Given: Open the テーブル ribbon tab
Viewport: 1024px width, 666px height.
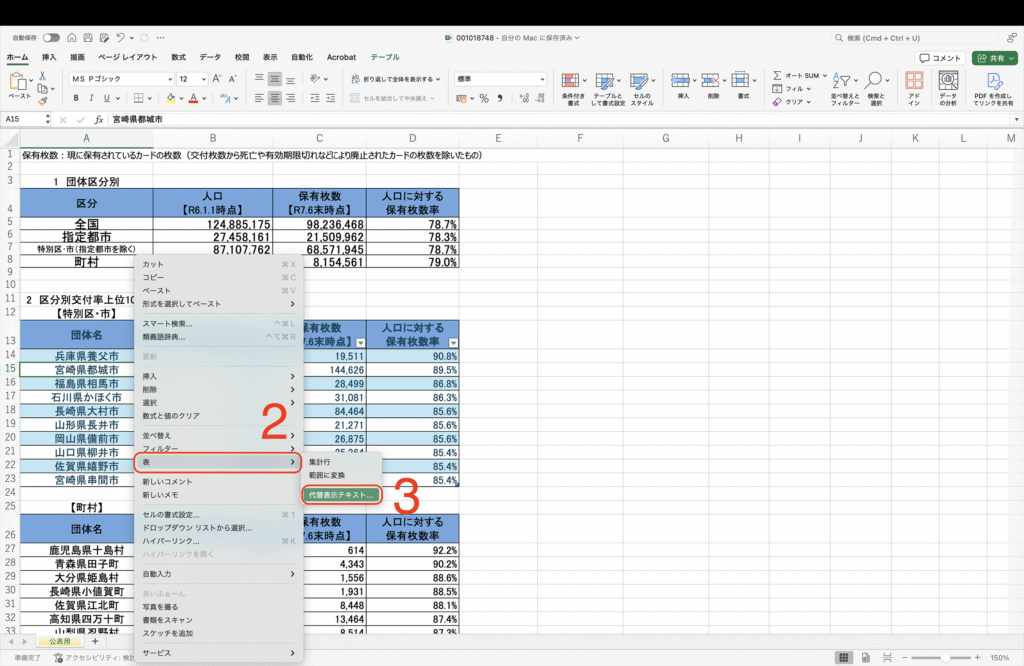Looking at the screenshot, I should [385, 57].
